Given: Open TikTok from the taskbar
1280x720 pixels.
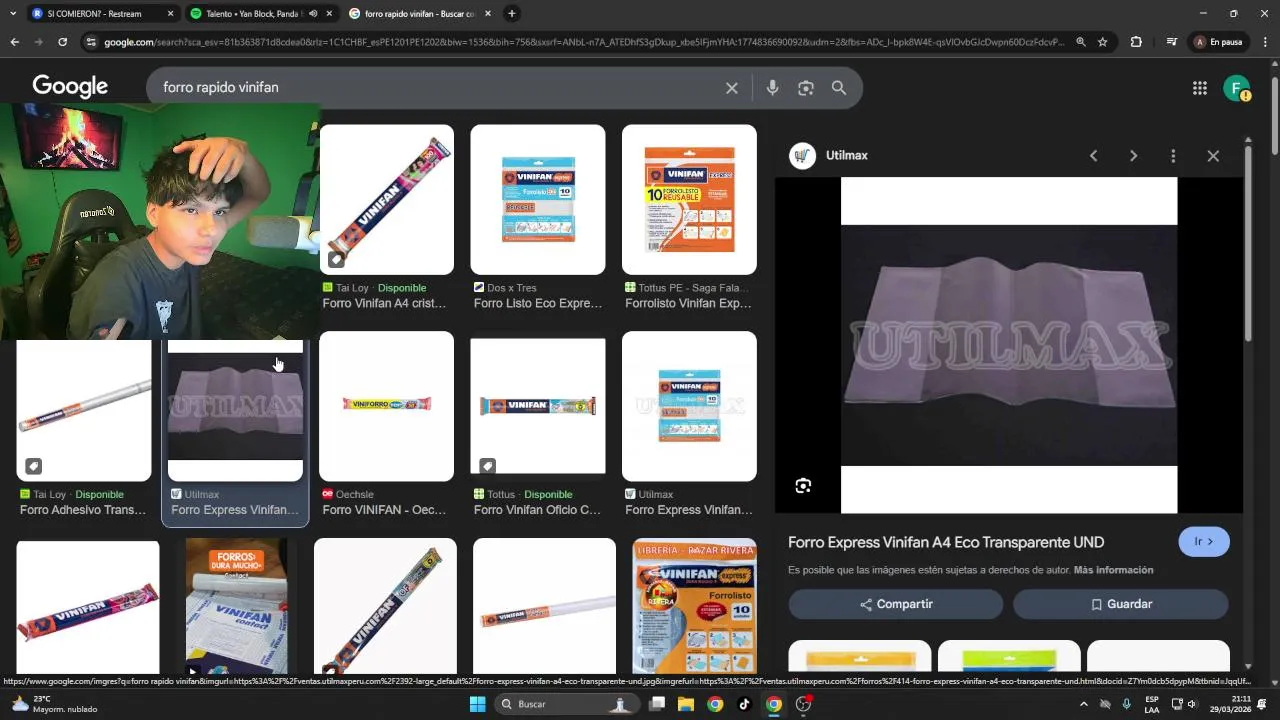Looking at the screenshot, I should tap(744, 704).
